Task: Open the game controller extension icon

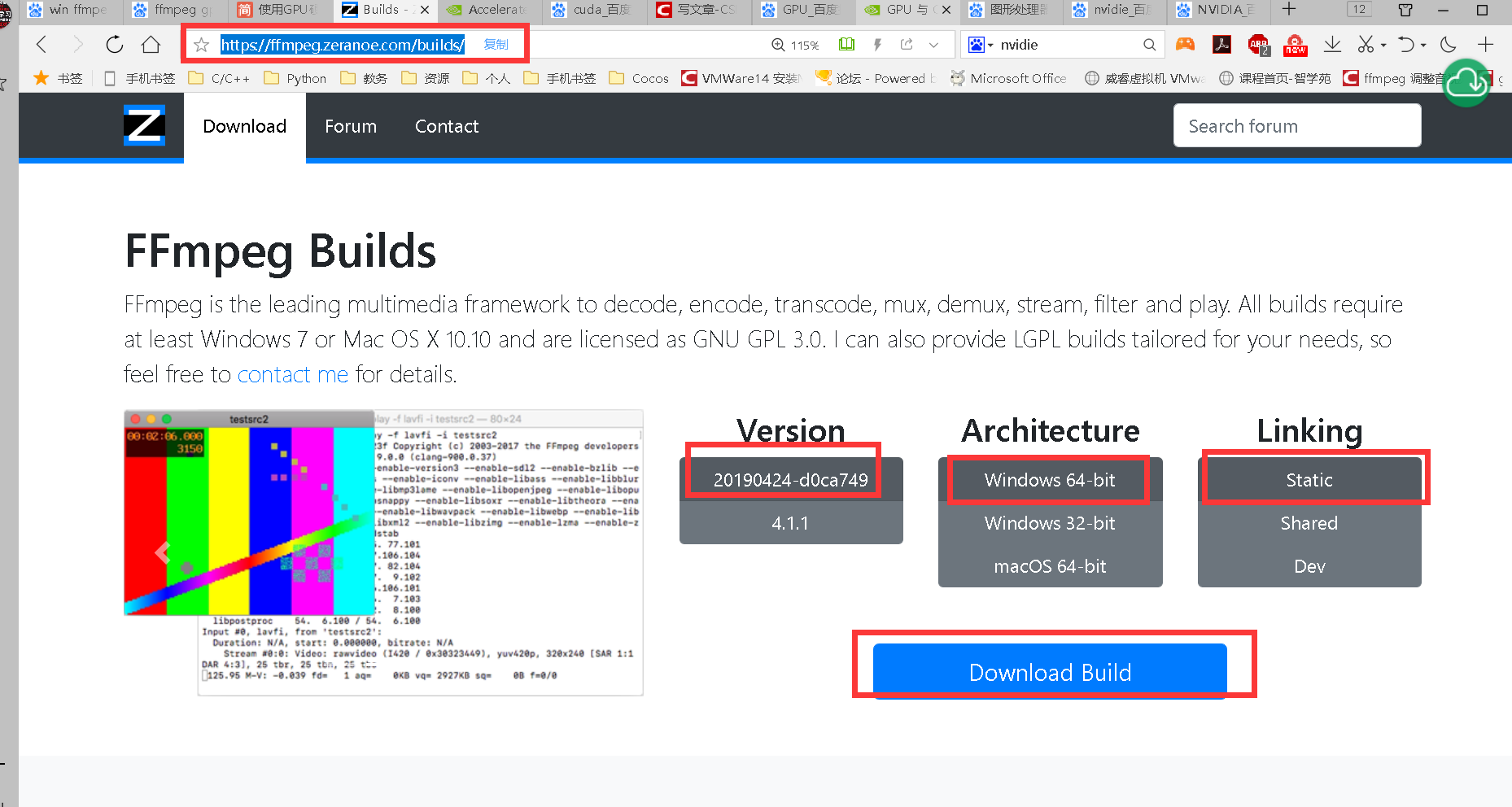Action: [1185, 44]
